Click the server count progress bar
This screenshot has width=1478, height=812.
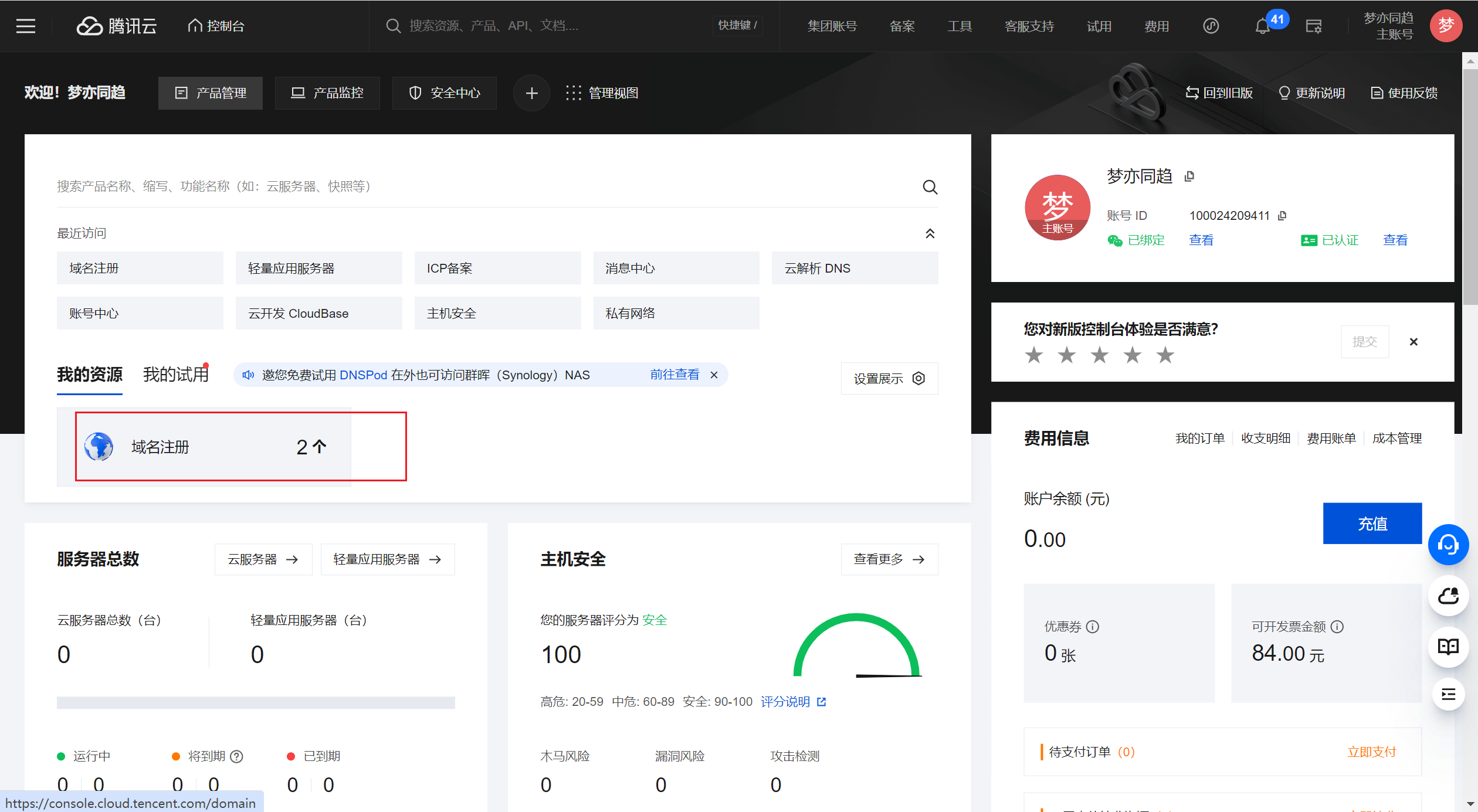(256, 702)
